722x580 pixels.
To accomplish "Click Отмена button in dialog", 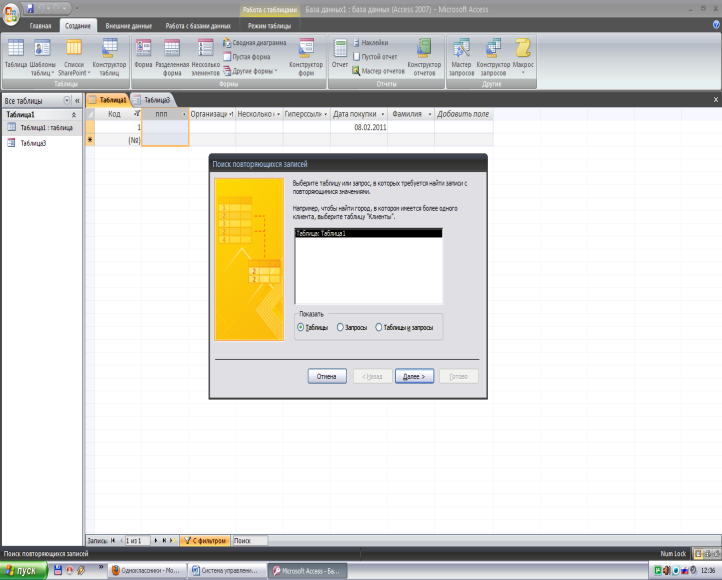I will click(327, 376).
